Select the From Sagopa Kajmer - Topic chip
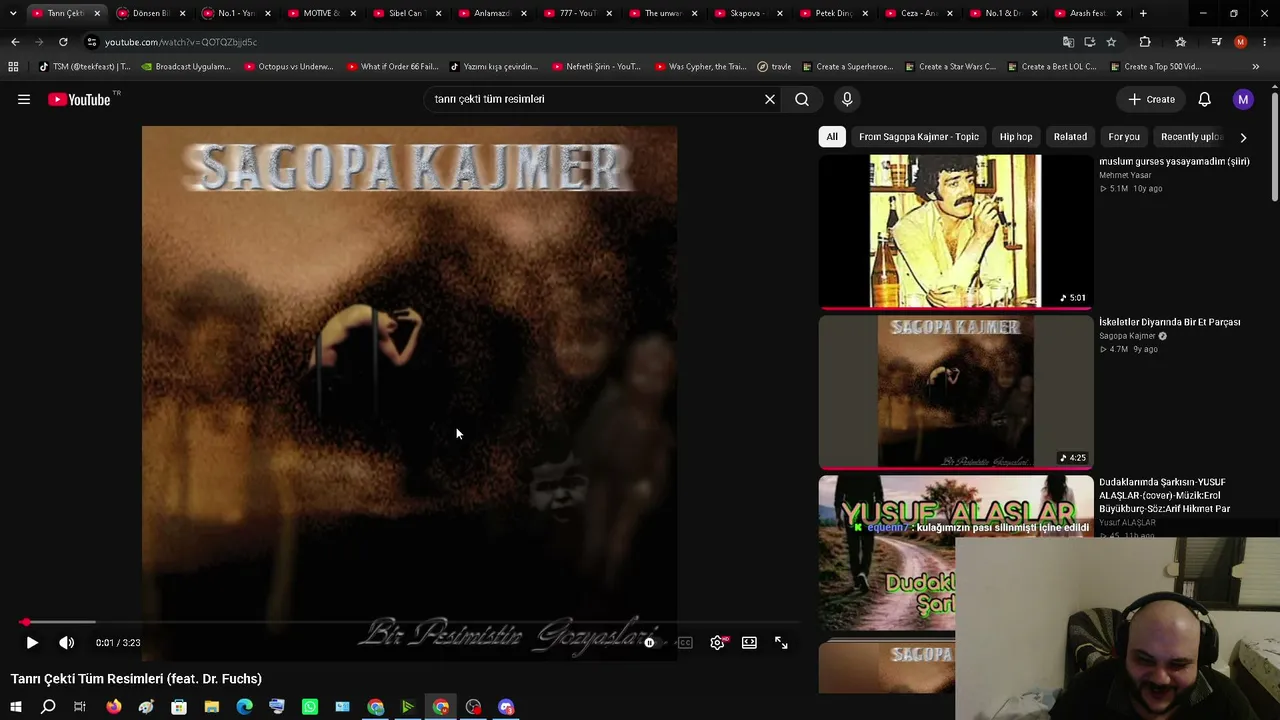The width and height of the screenshot is (1280, 720). click(x=919, y=137)
